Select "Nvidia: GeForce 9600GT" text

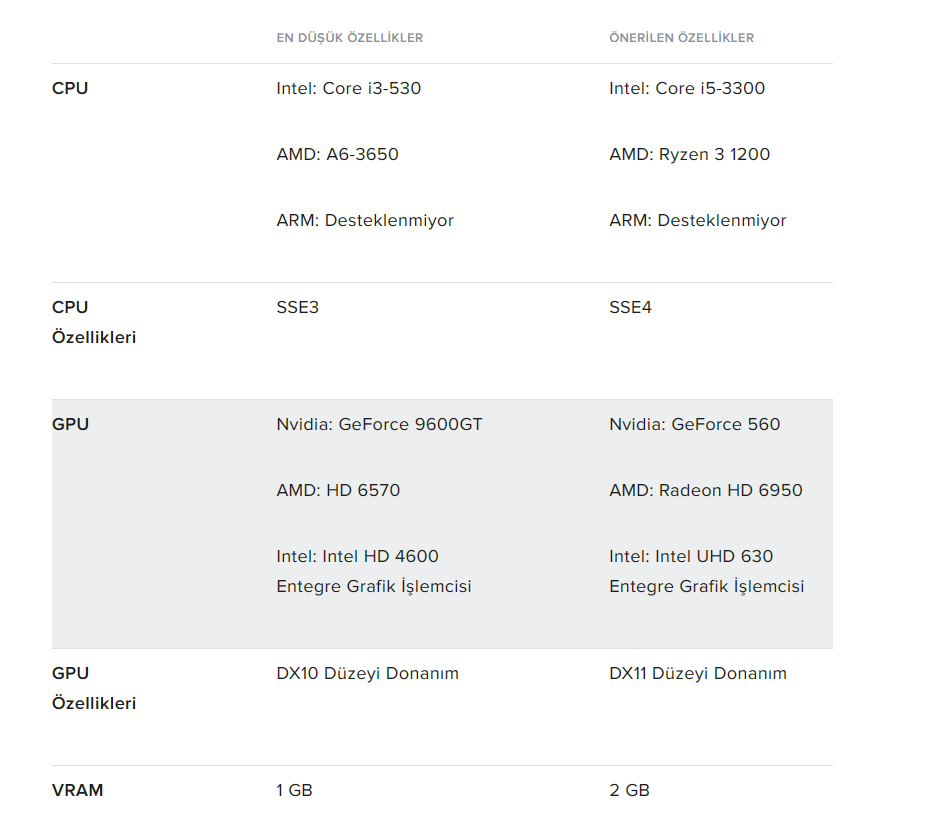(379, 424)
